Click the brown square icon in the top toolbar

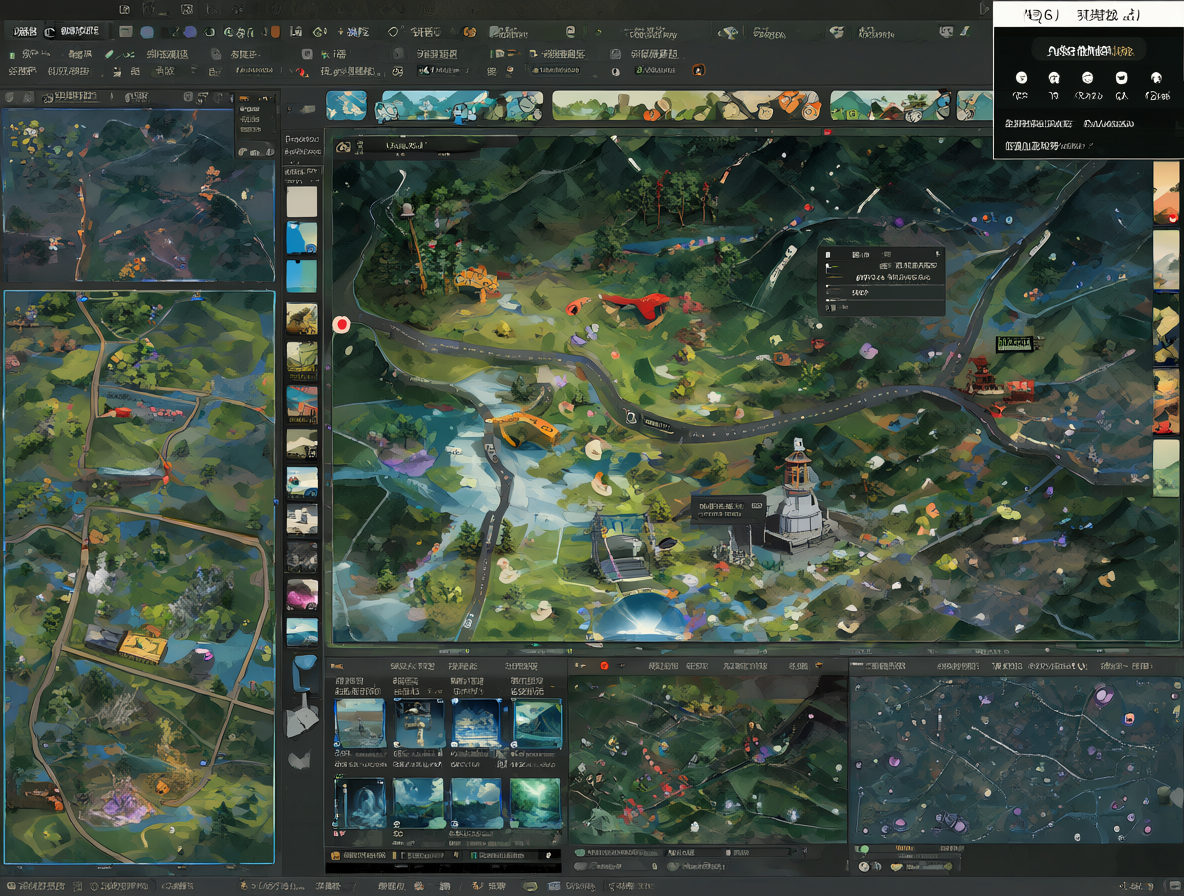click(276, 32)
